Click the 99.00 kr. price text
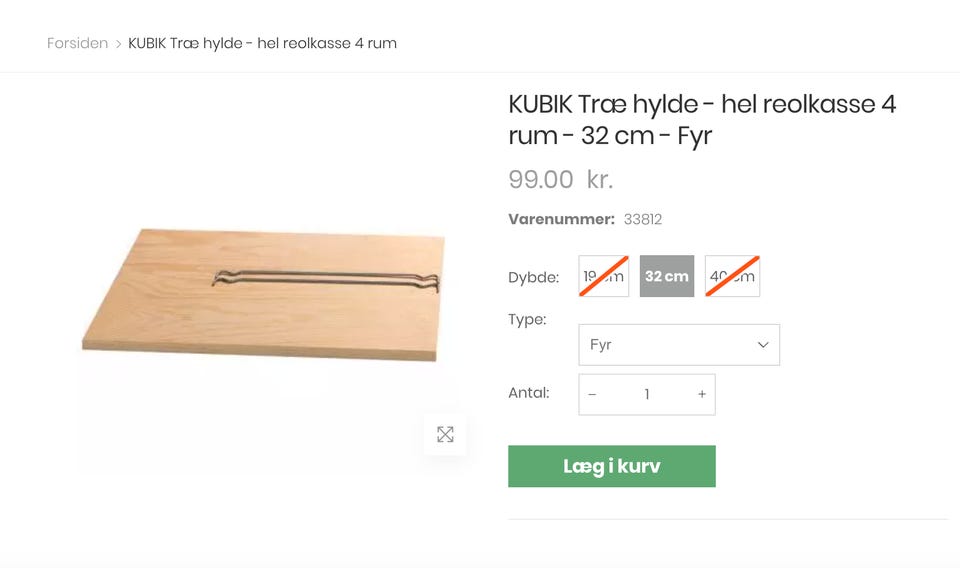This screenshot has width=960, height=568. pyautogui.click(x=560, y=179)
